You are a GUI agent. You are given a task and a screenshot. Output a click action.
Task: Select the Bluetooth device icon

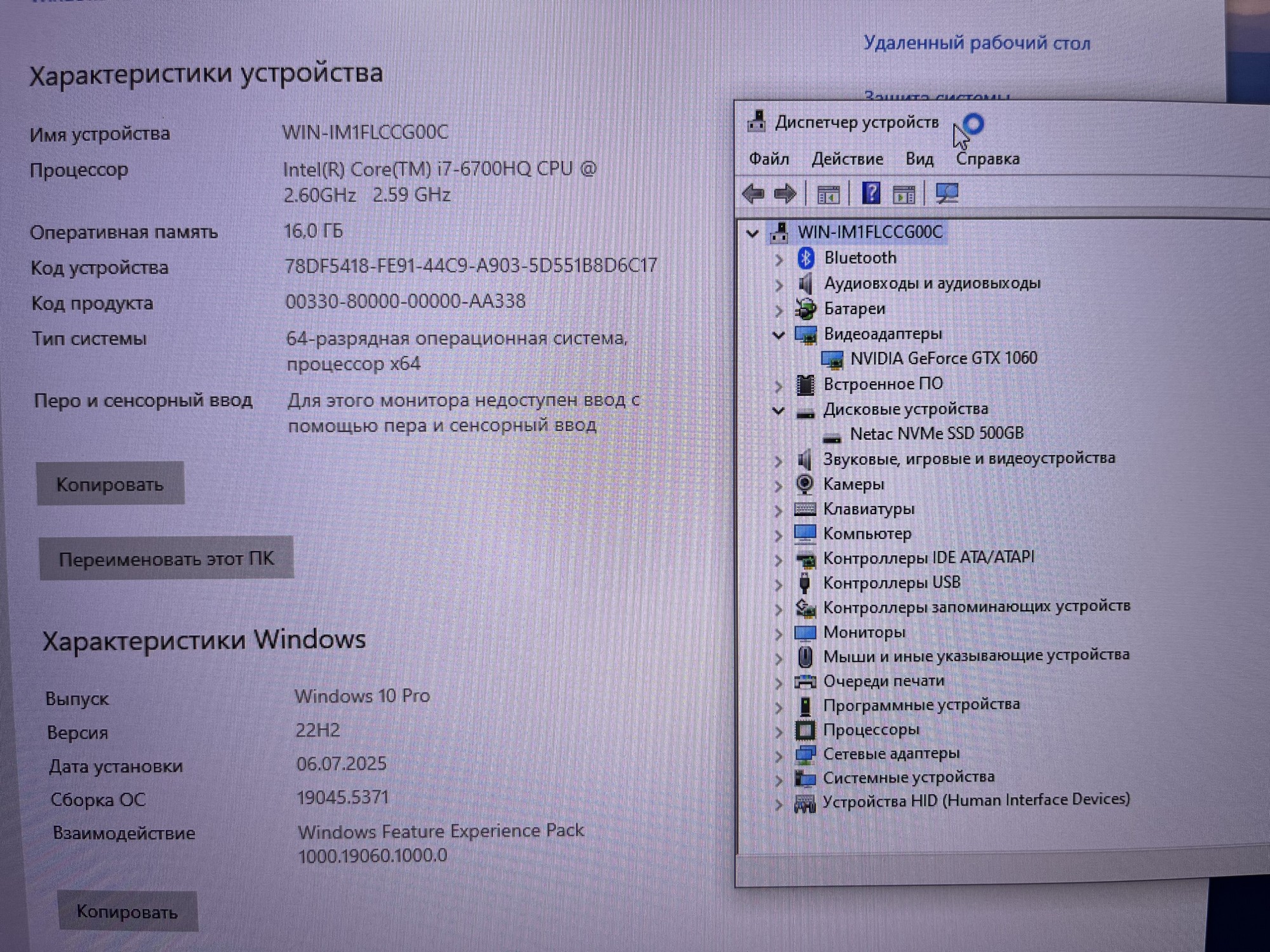[805, 258]
